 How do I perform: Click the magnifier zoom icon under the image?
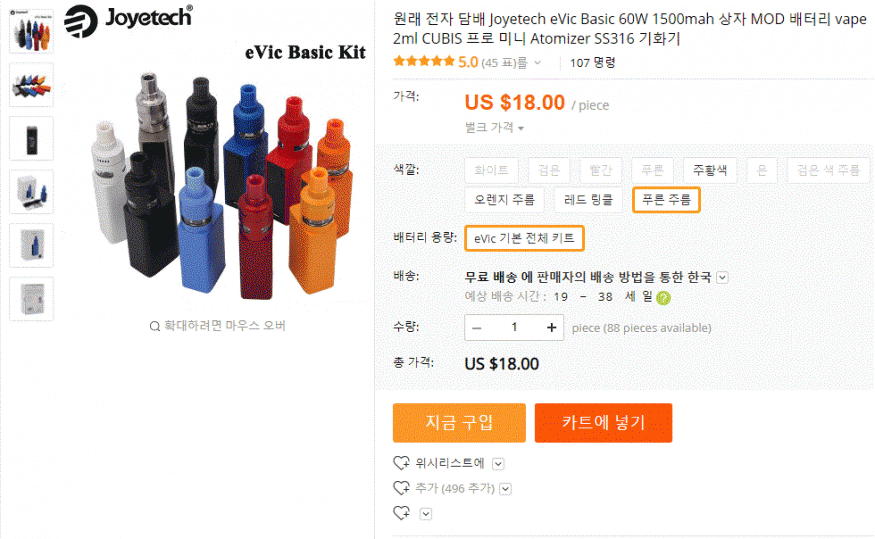coord(154,326)
